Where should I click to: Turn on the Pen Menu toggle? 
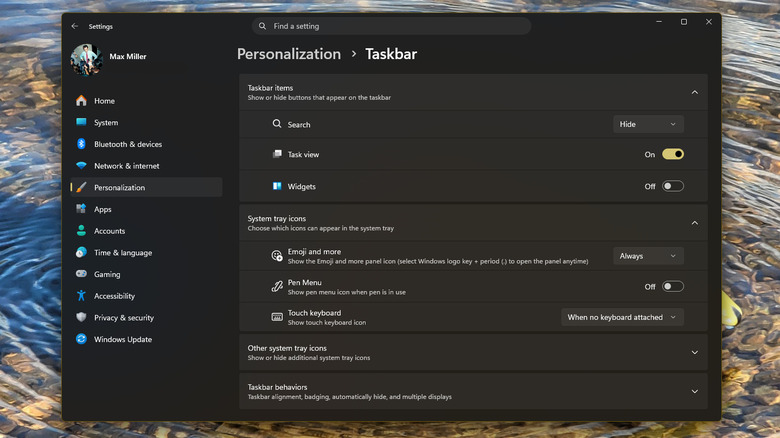[673, 287]
